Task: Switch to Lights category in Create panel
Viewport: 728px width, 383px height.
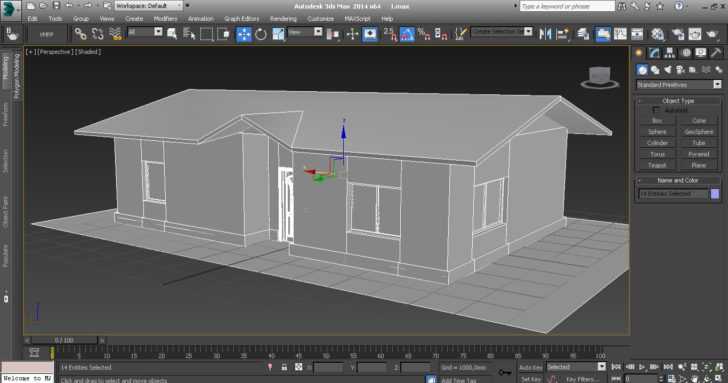Action: point(668,70)
